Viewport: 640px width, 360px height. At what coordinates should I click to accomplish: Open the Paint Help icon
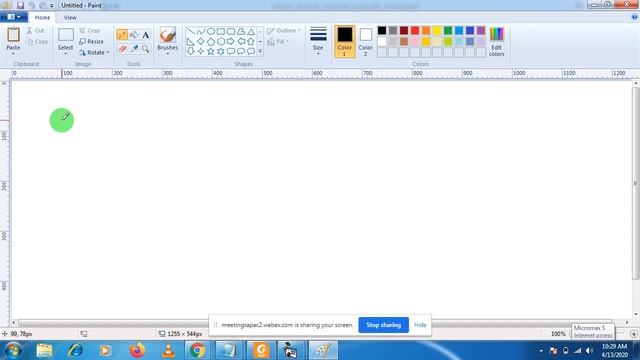tap(634, 17)
